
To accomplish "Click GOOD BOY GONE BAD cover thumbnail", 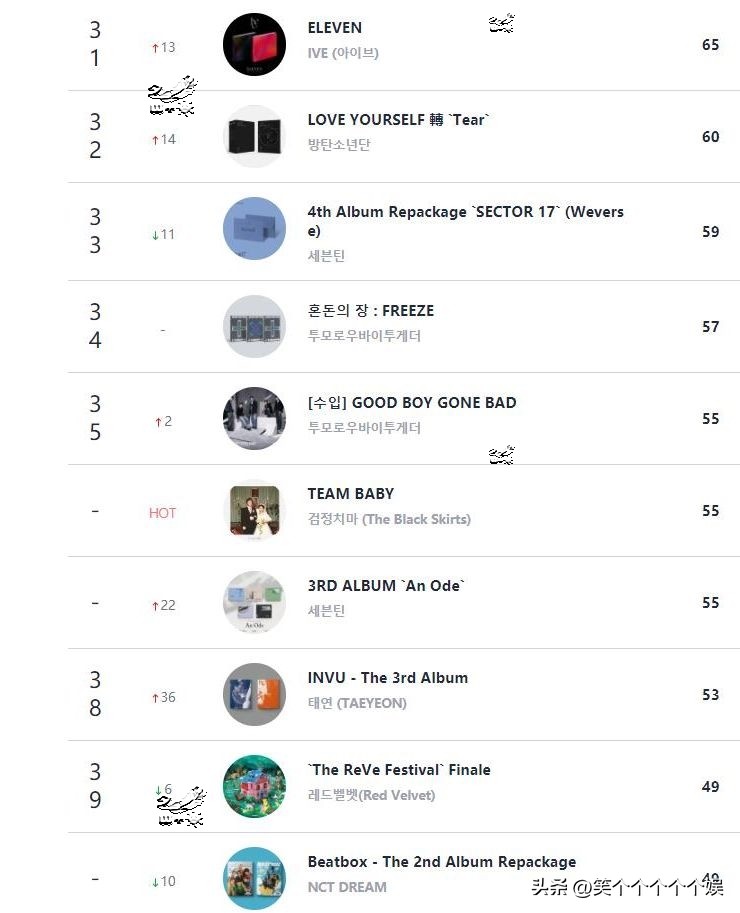I will (x=254, y=418).
